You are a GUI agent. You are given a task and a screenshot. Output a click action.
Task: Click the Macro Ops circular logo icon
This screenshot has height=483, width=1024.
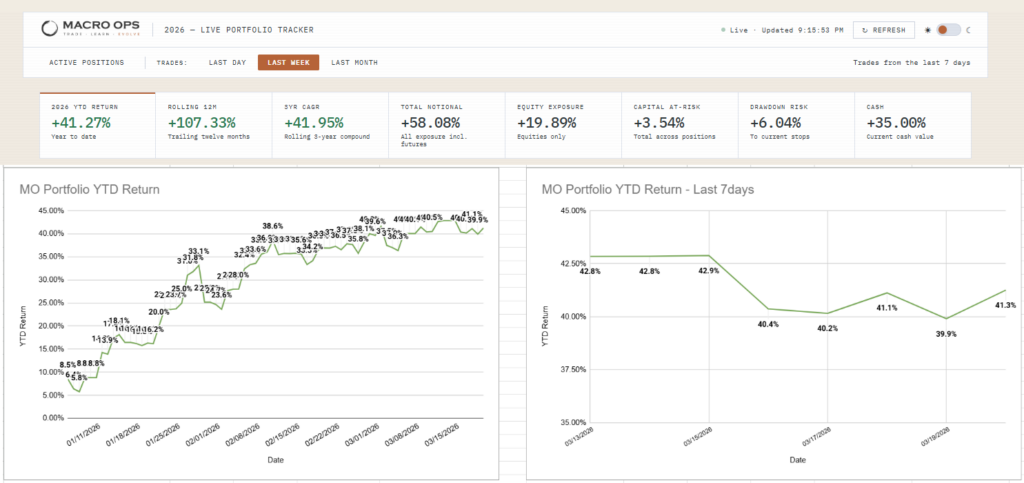pos(50,29)
